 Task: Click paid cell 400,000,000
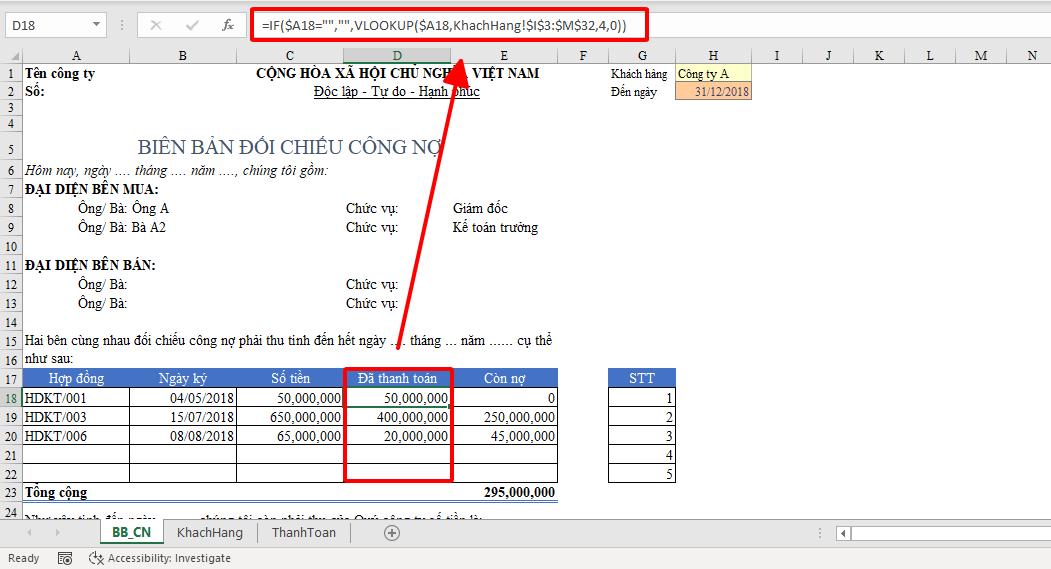tap(397, 417)
